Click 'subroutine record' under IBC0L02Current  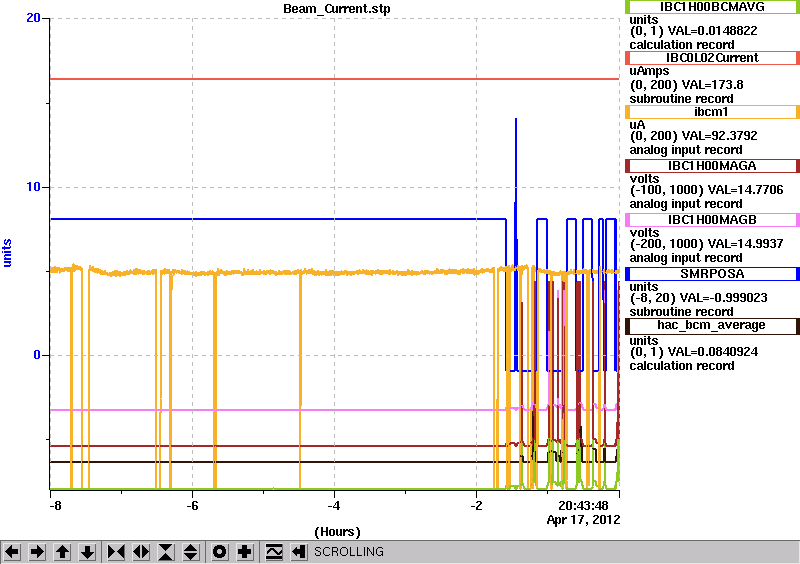pos(681,99)
